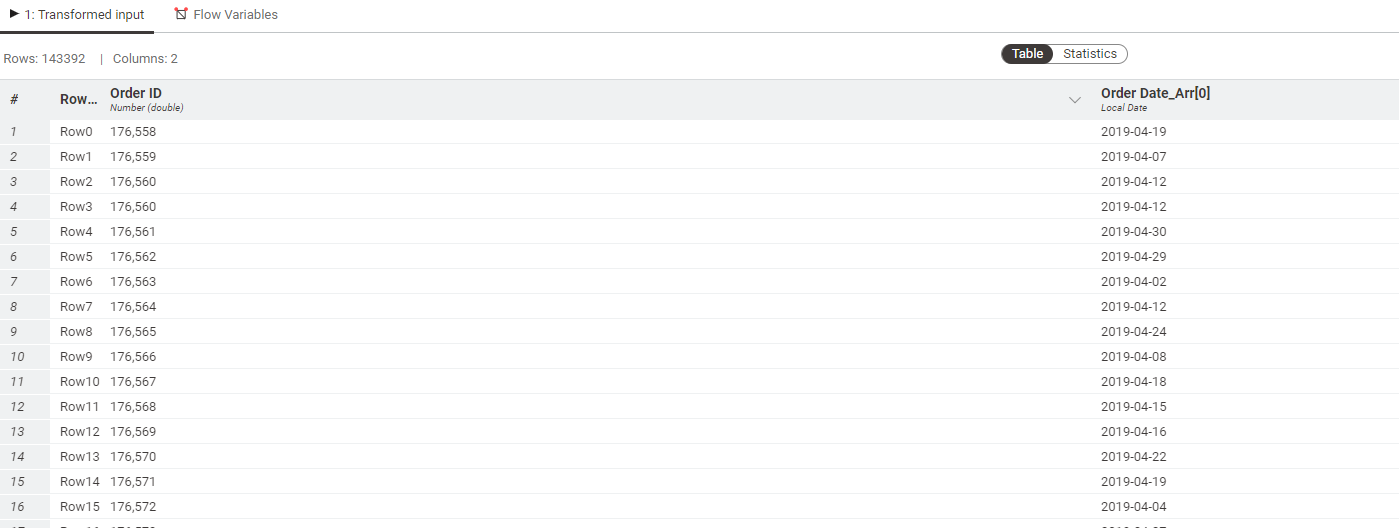This screenshot has width=1399, height=528.
Task: Switch to the Flow Variables tab
Action: tap(226, 15)
